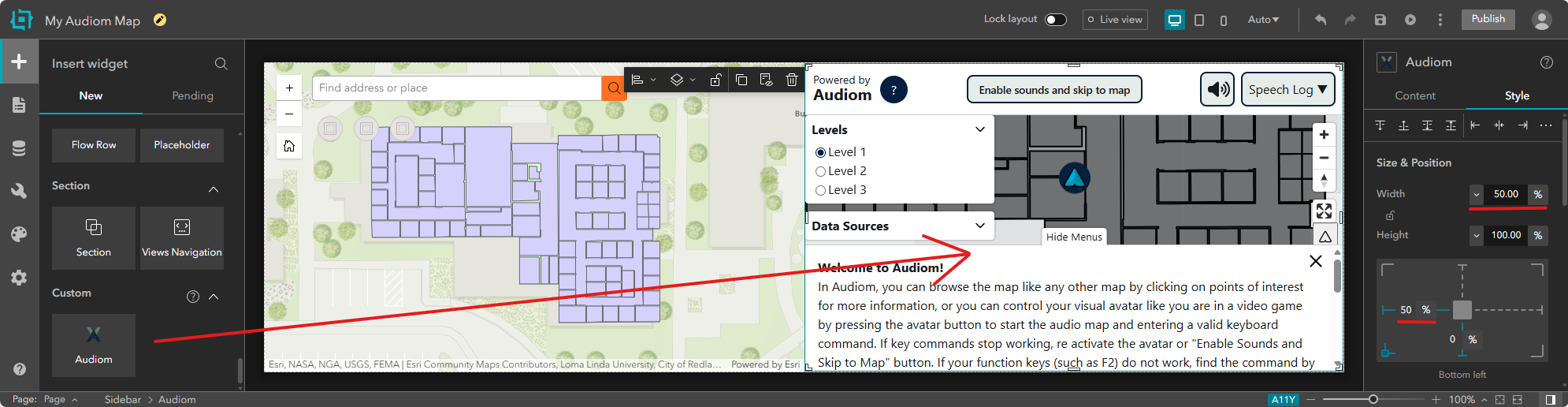Open the align widget dropdown arrow
This screenshot has height=407, width=1568.
(653, 80)
